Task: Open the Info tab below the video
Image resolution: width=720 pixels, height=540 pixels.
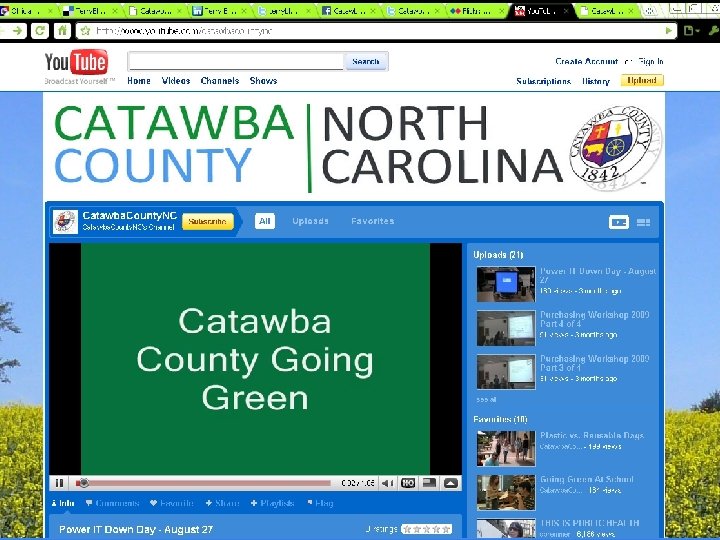Action: coord(63,503)
